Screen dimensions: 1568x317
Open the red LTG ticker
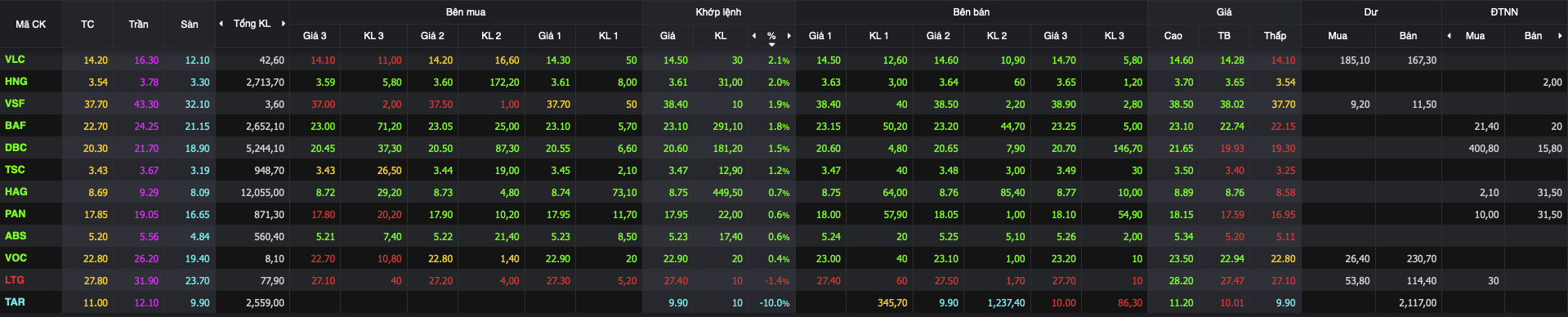(x=15, y=280)
